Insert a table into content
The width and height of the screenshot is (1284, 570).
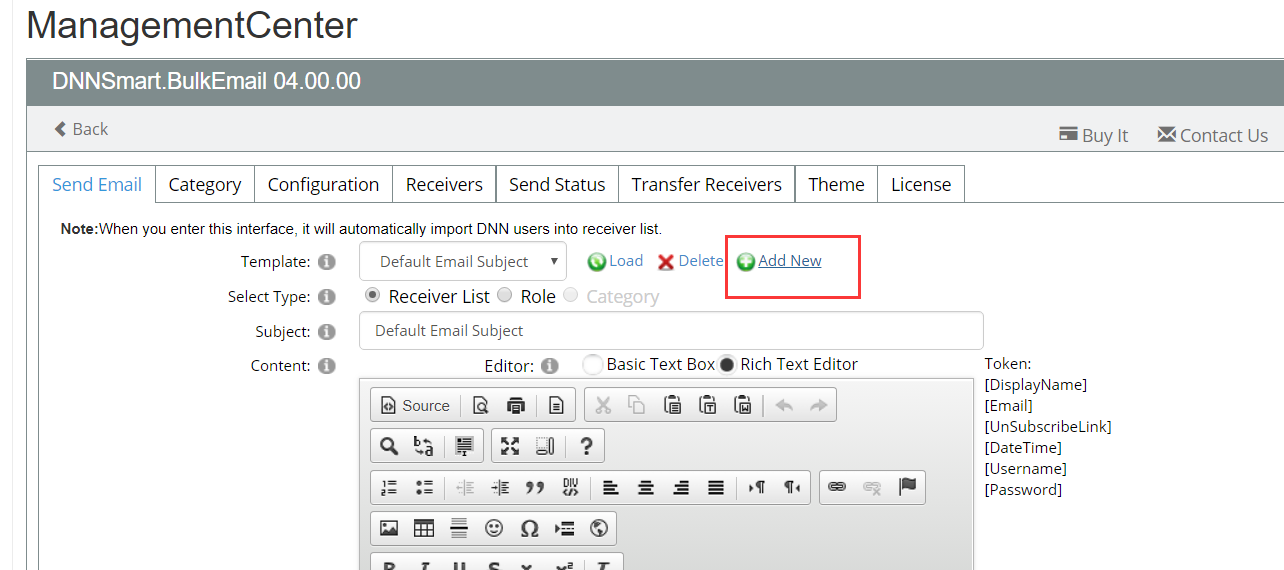pyautogui.click(x=424, y=528)
